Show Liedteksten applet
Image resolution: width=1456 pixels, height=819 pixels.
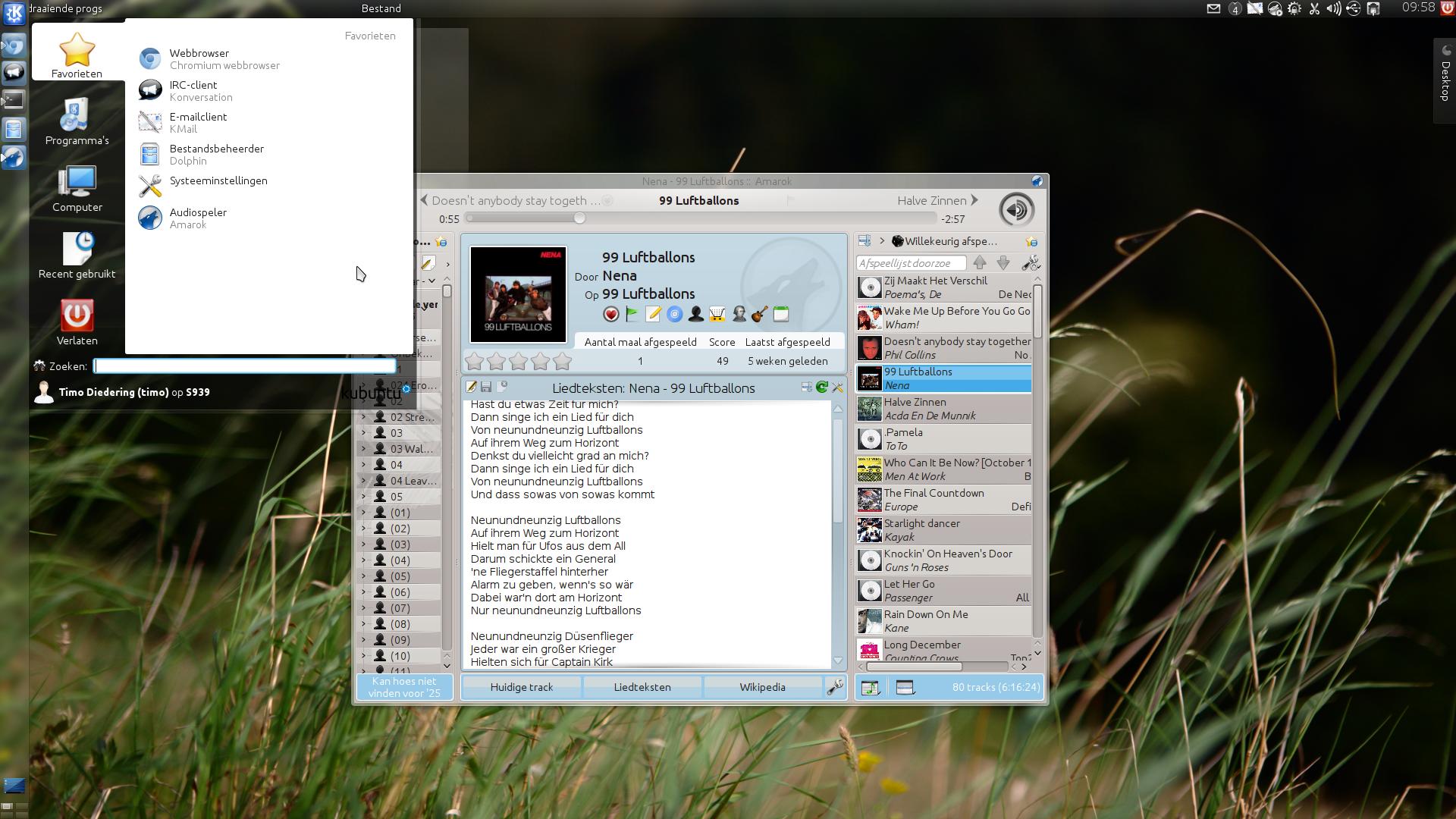pyautogui.click(x=642, y=687)
